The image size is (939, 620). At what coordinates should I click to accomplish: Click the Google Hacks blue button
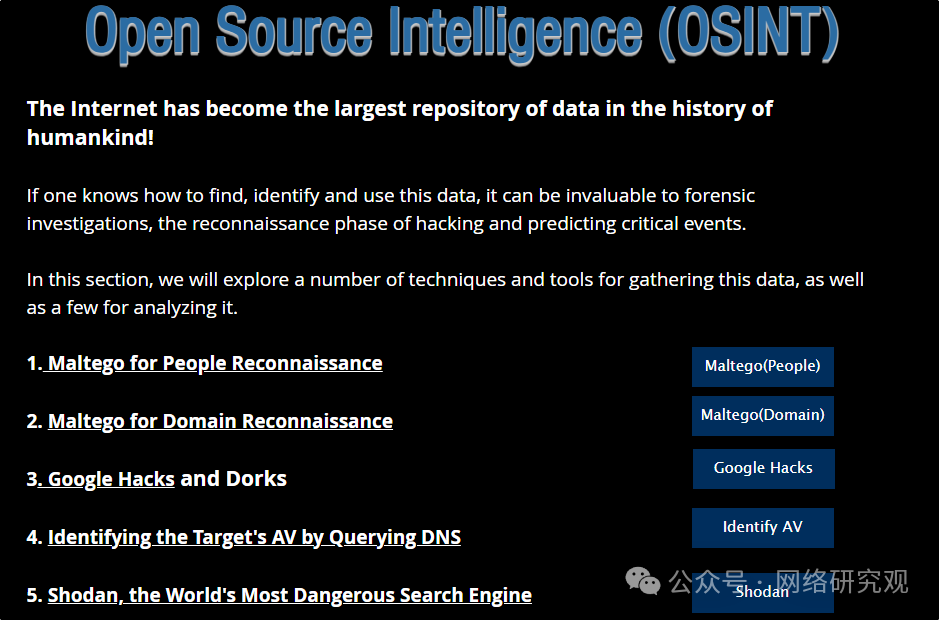tap(764, 468)
